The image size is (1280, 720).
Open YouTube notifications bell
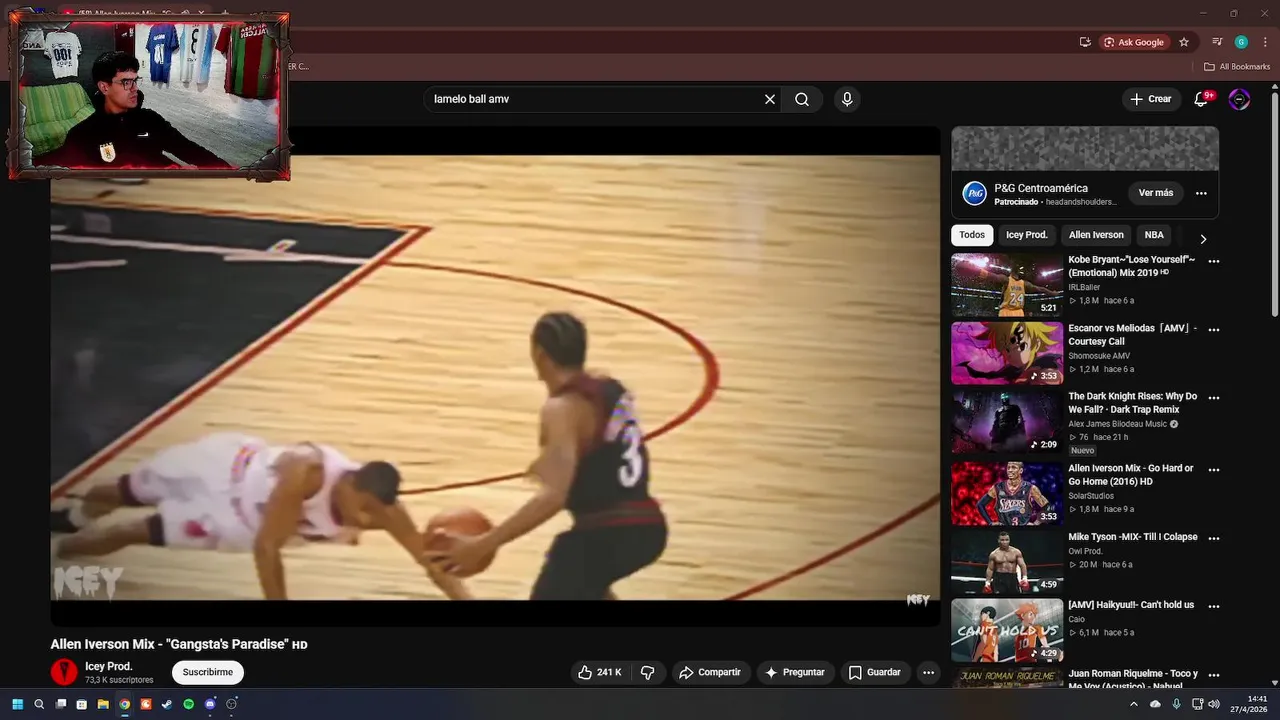pyautogui.click(x=1202, y=99)
